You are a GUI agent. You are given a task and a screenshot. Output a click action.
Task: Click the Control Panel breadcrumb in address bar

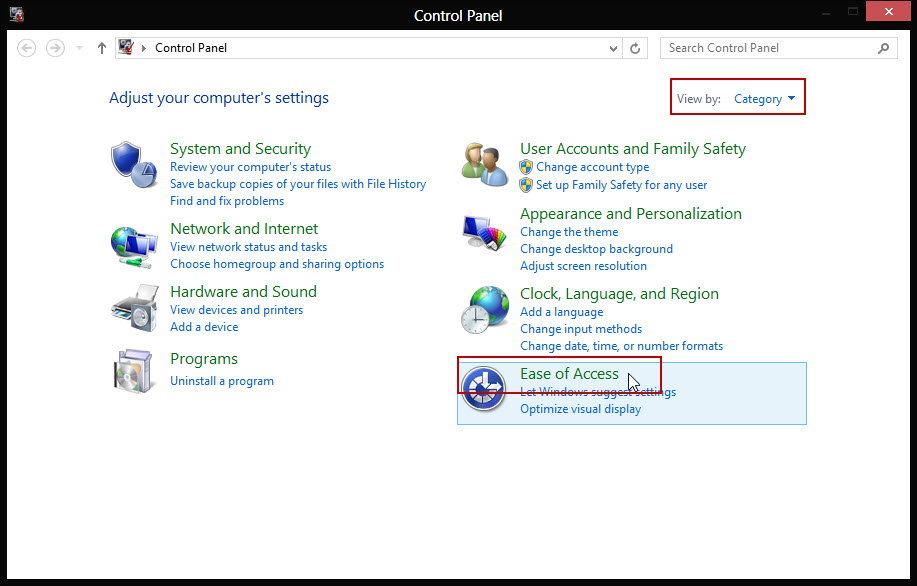[191, 48]
